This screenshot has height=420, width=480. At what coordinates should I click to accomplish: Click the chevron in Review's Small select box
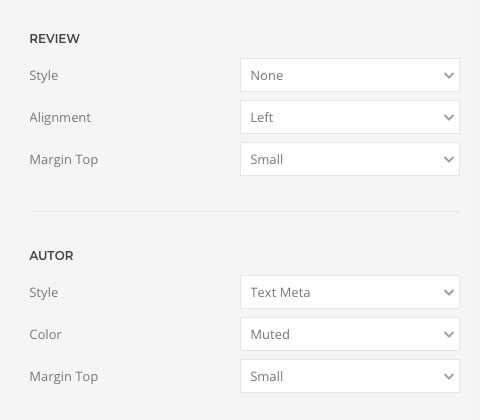449,160
